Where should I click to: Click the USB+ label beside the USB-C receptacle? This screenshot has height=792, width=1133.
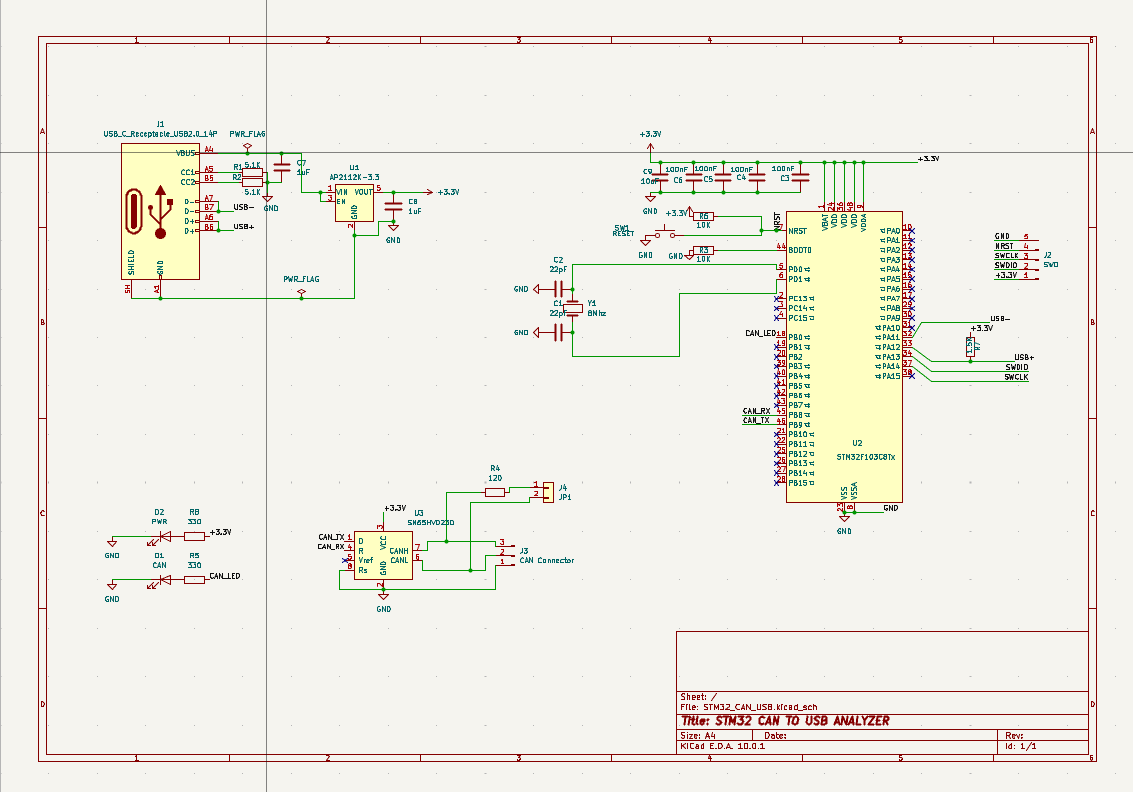[x=244, y=227]
